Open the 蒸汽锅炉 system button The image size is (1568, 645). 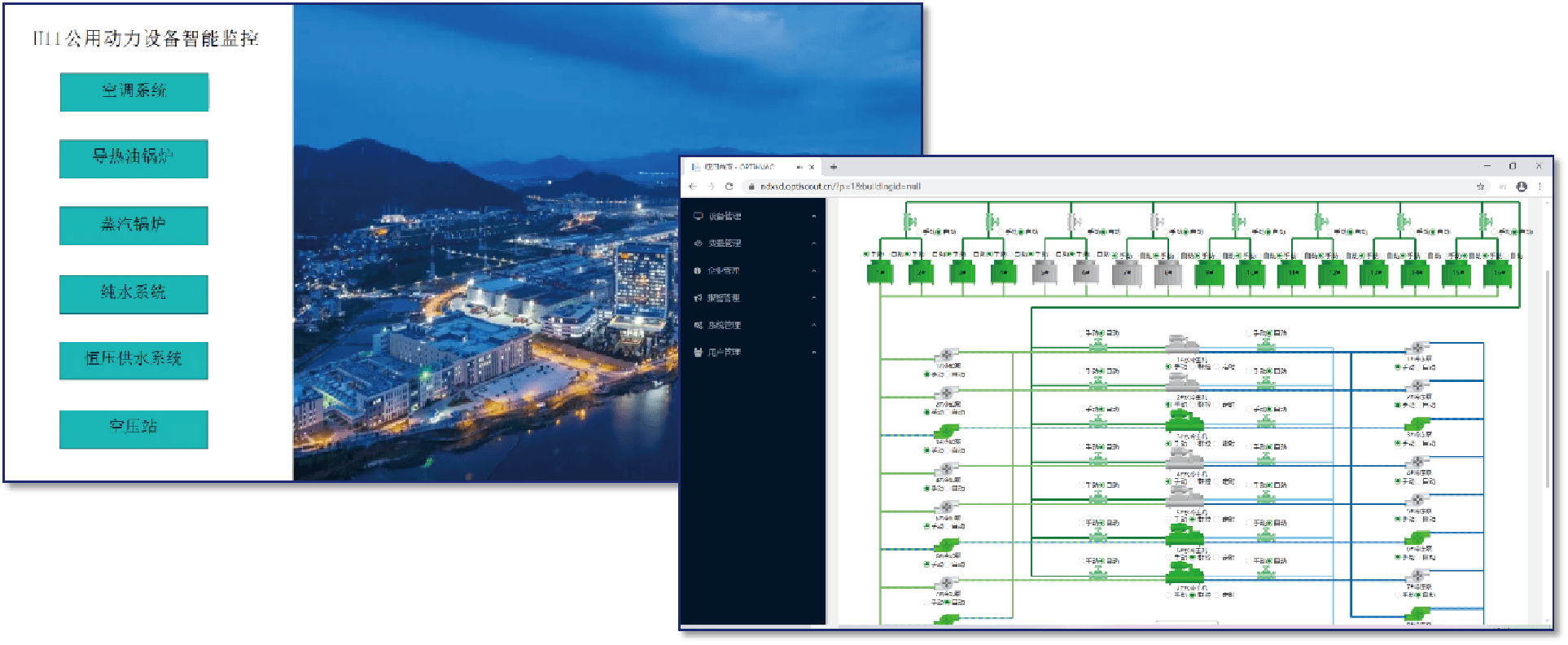point(134,225)
